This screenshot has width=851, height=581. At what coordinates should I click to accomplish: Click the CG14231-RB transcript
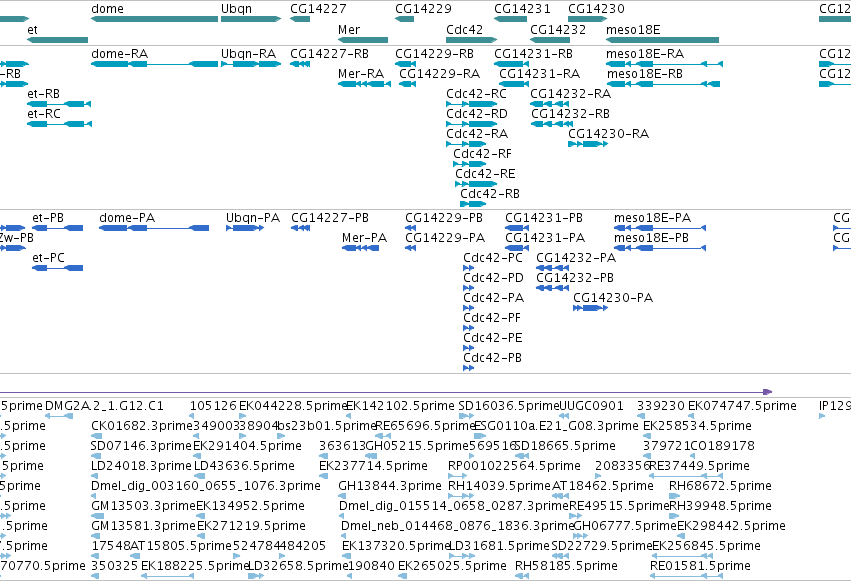(x=511, y=64)
